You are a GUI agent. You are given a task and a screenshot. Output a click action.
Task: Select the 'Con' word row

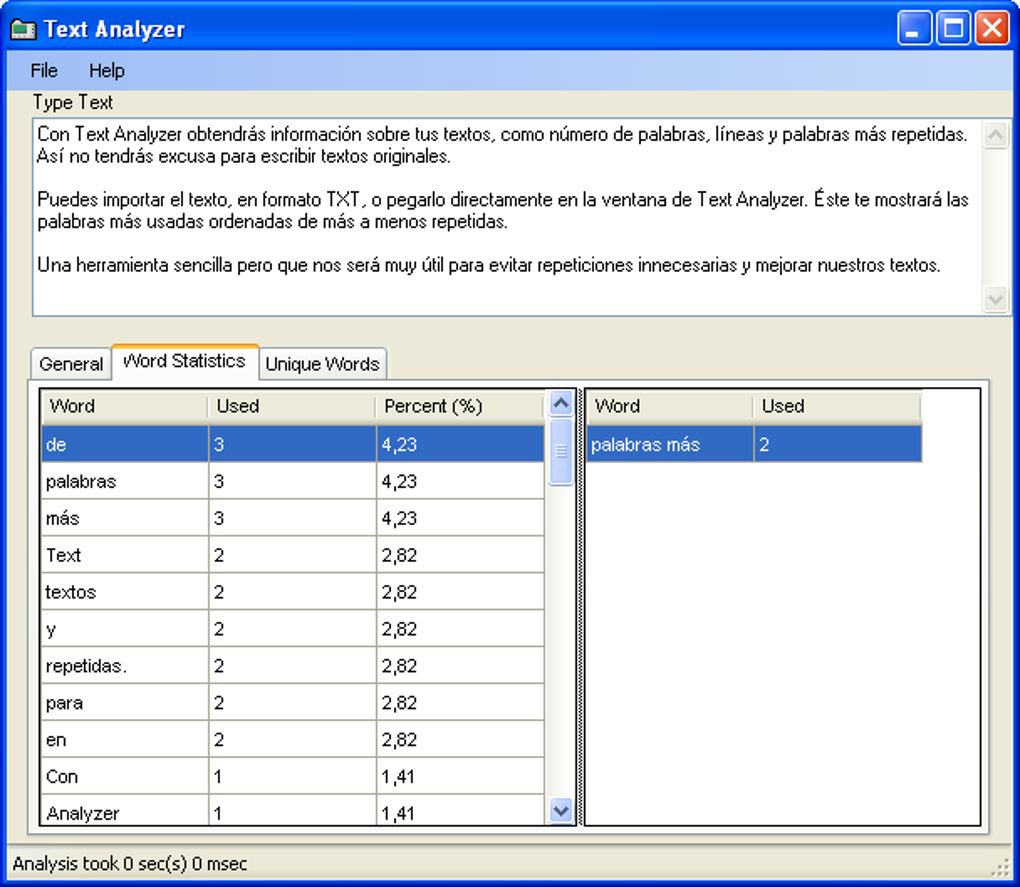click(x=293, y=776)
